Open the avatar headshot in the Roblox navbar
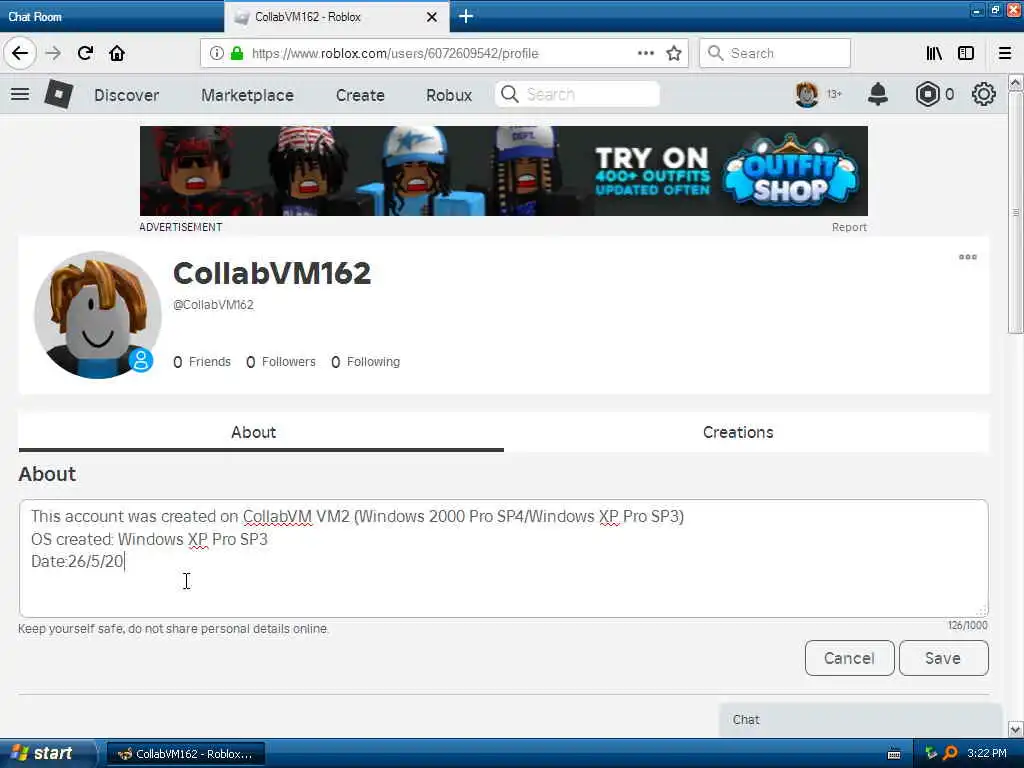This screenshot has height=768, width=1024. (807, 95)
